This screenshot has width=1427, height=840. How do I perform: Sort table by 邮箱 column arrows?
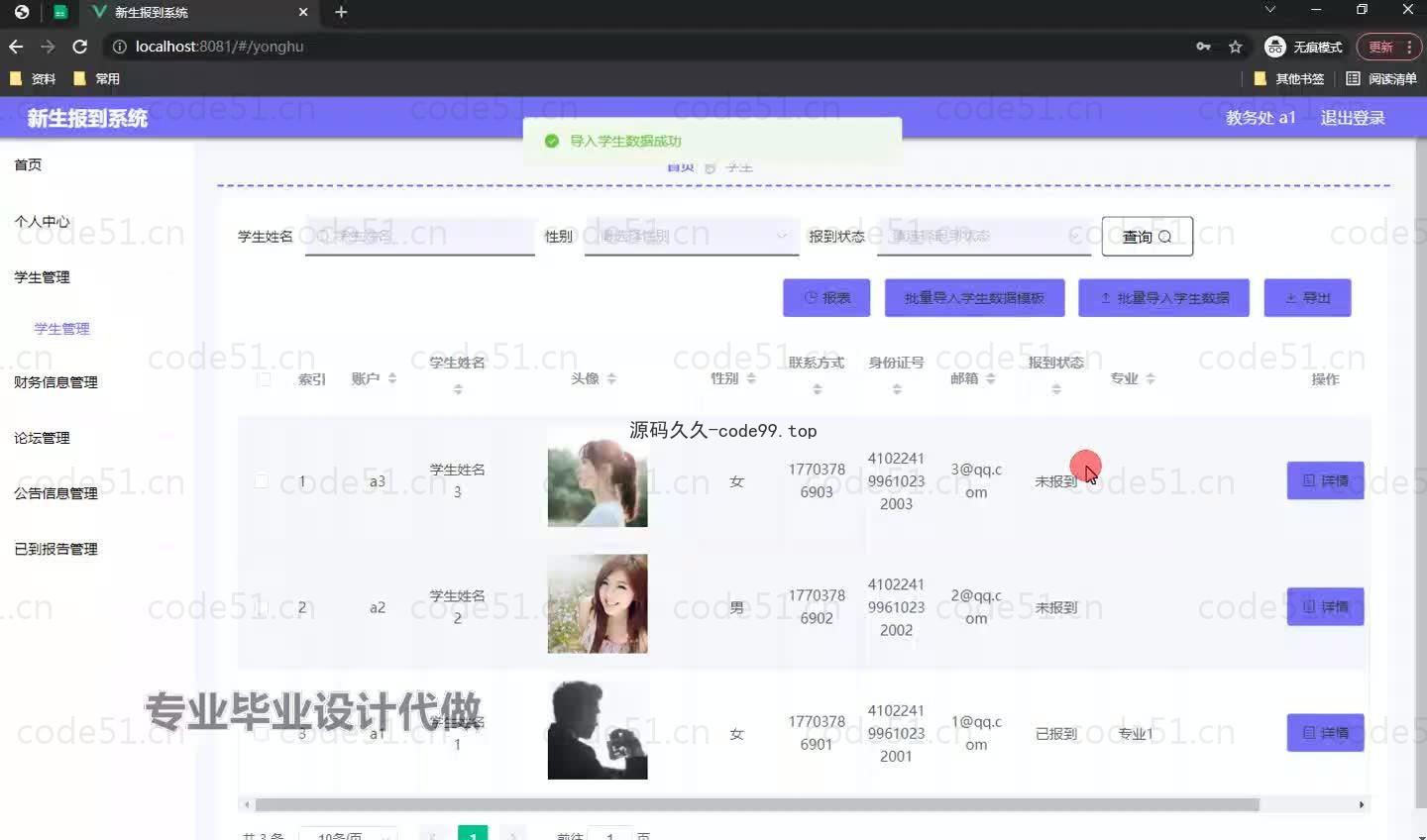(x=990, y=378)
